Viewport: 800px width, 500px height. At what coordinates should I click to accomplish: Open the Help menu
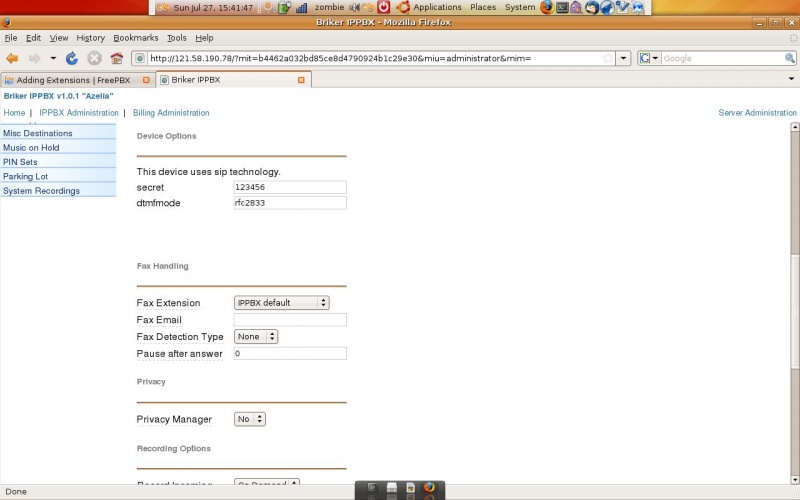pyautogui.click(x=204, y=38)
